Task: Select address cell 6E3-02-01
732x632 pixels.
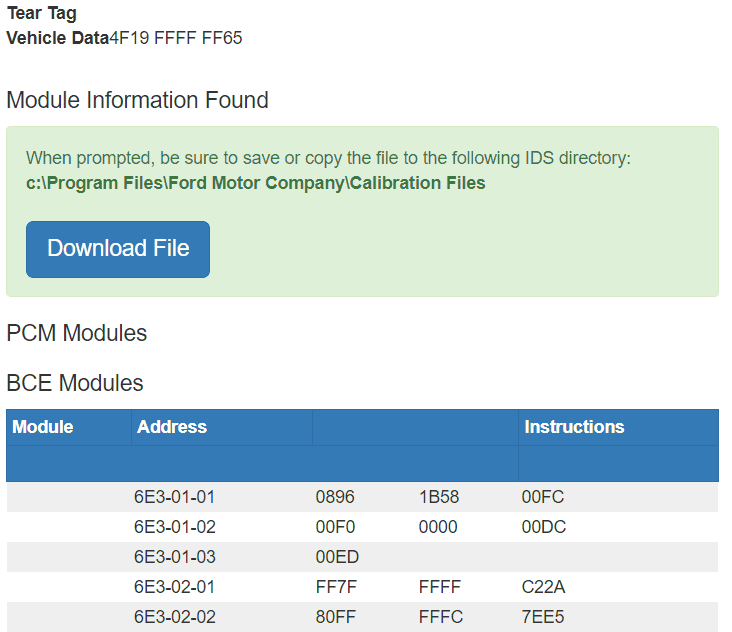Action: coord(174,587)
